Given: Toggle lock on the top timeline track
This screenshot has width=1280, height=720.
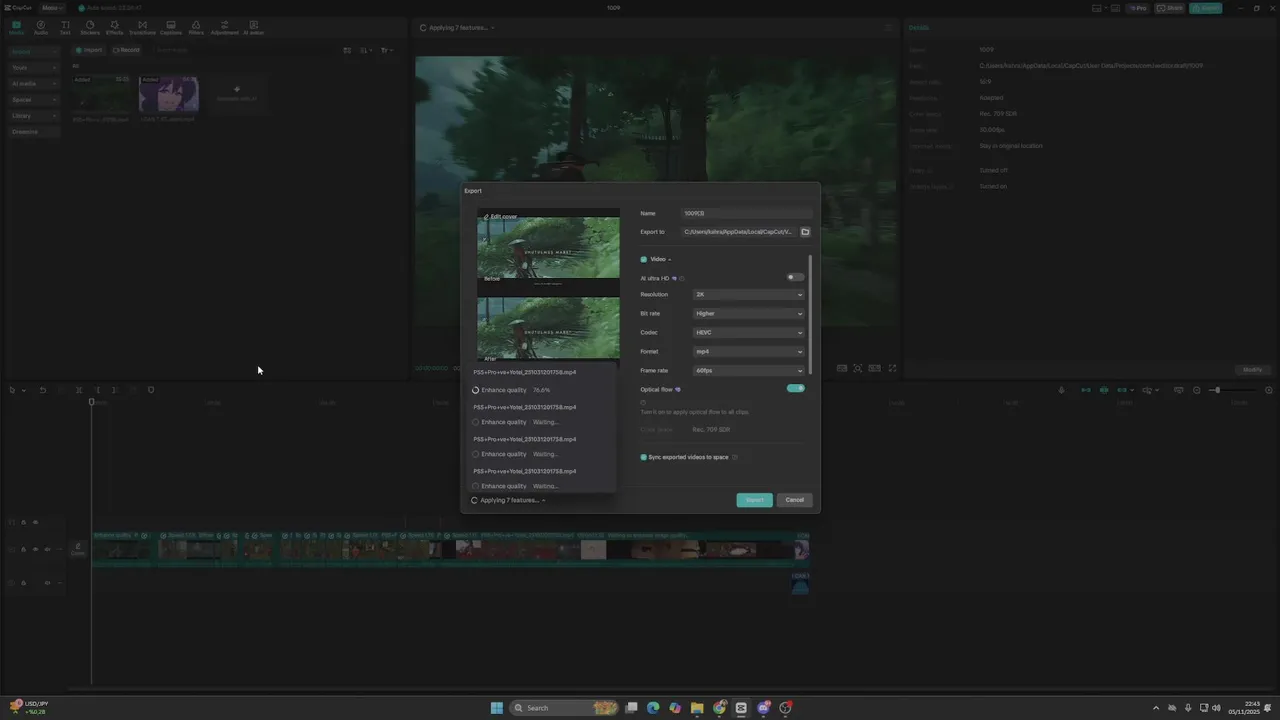Looking at the screenshot, I should tap(23, 522).
